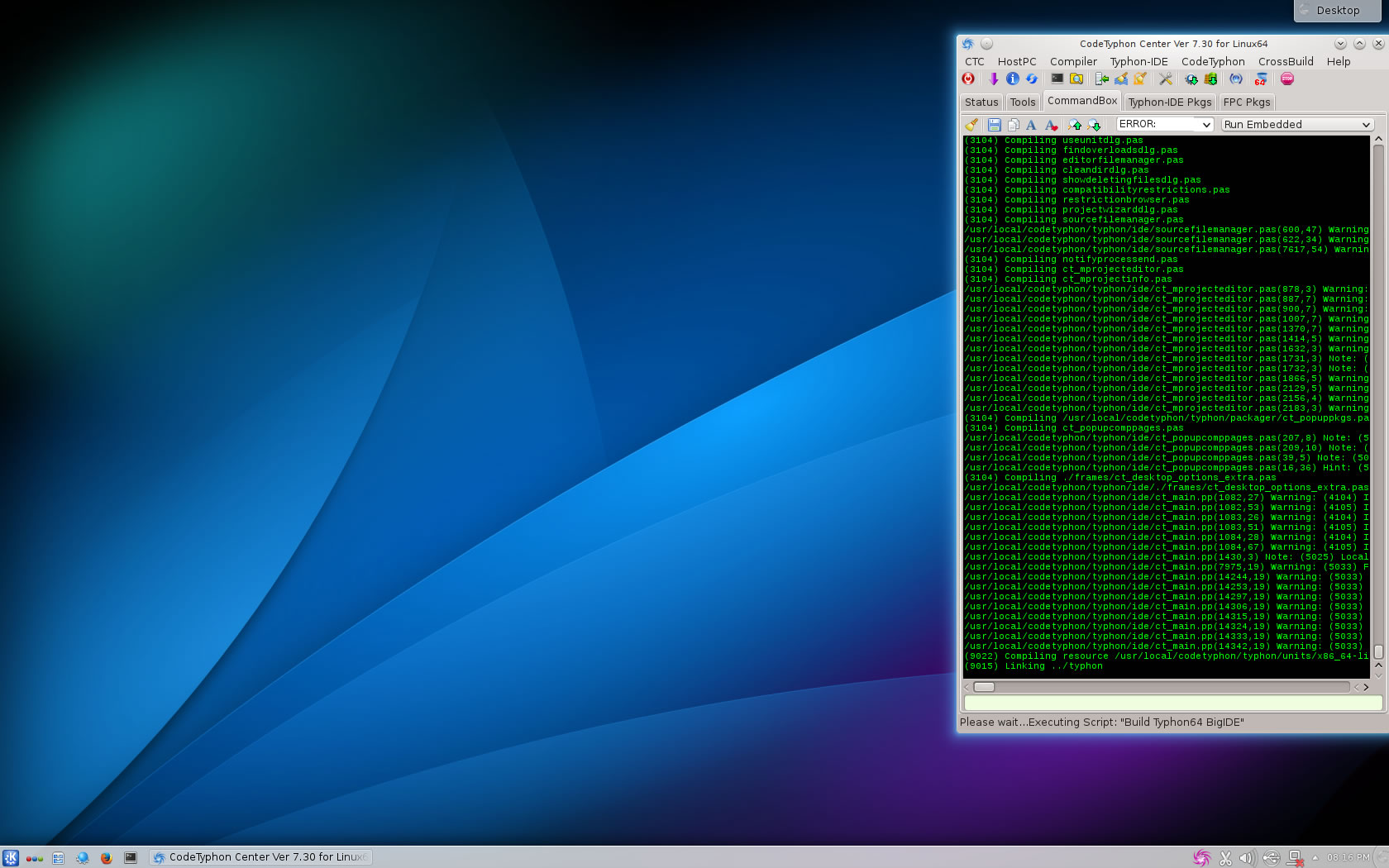Copy the output with the copy pages icon
This screenshot has width=1389, height=868.
click(x=1013, y=125)
